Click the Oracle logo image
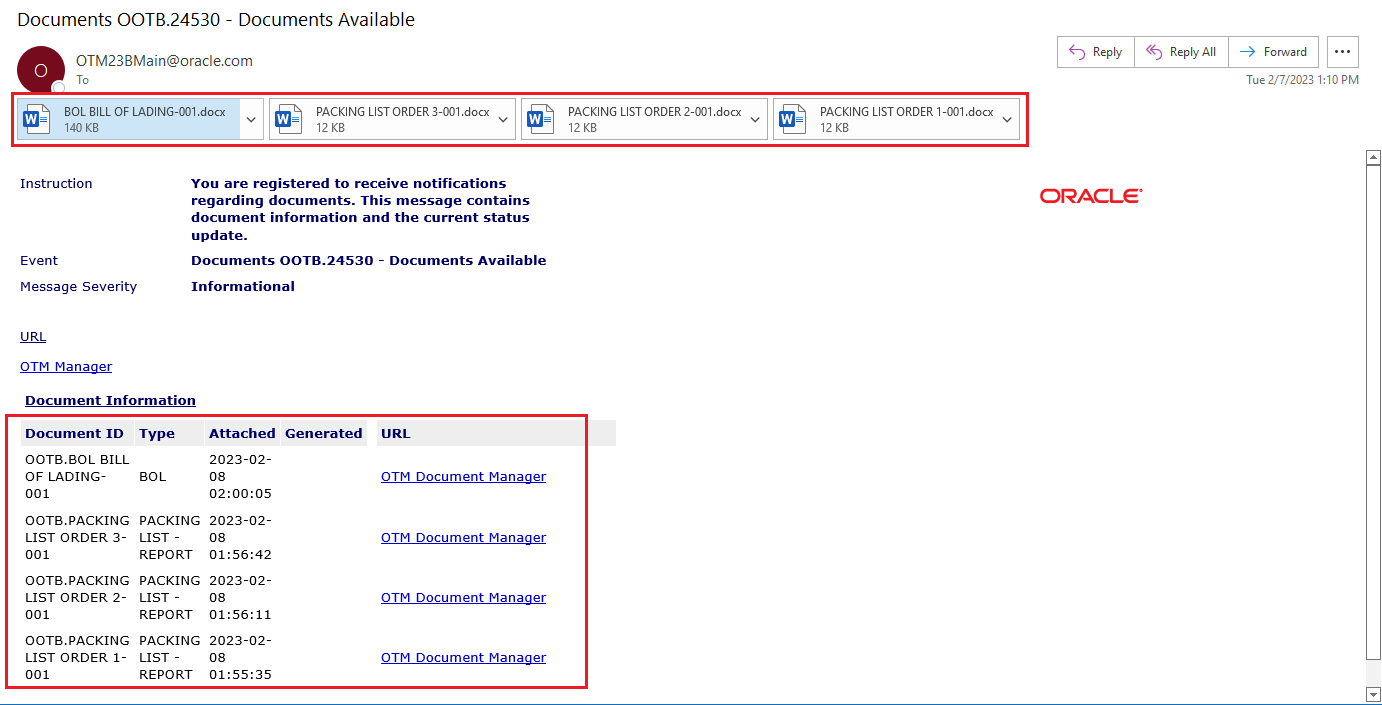Viewport: 1382px width, 705px height. click(1091, 196)
